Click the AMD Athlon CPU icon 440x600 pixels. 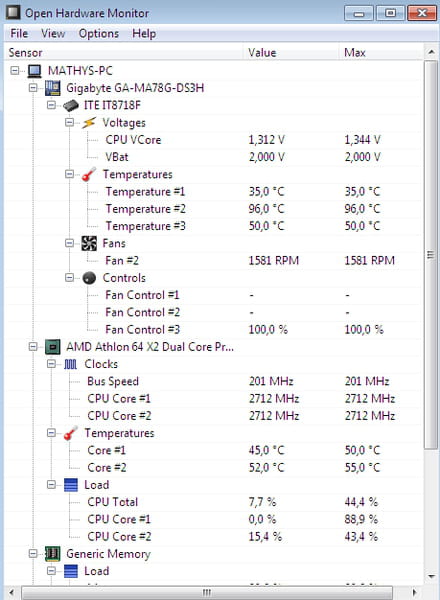52,347
